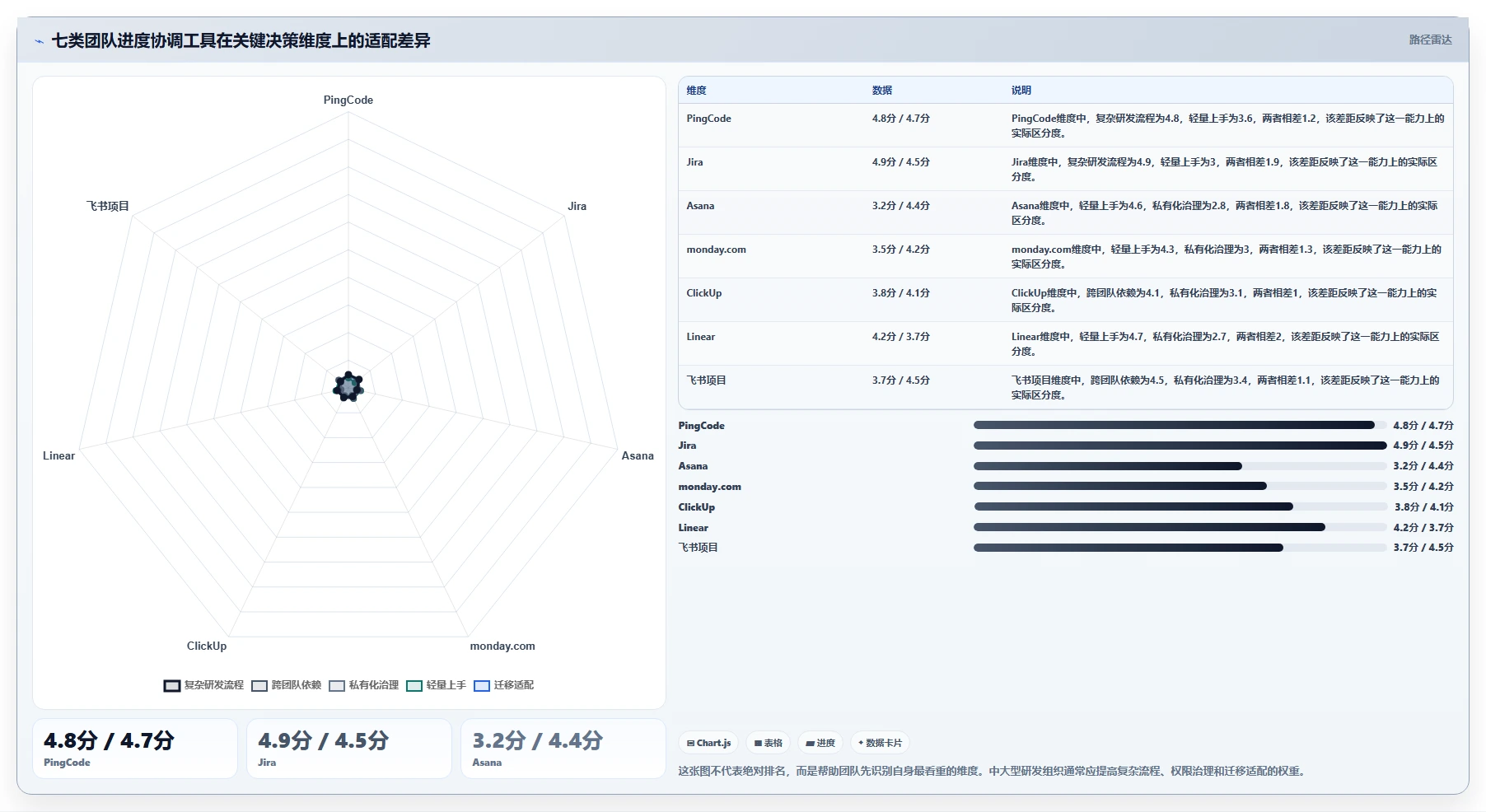Click the 4.2分 / 3.7分 value beside Linear's bar
Screen dimensions: 1486x812
[x=1423, y=528]
